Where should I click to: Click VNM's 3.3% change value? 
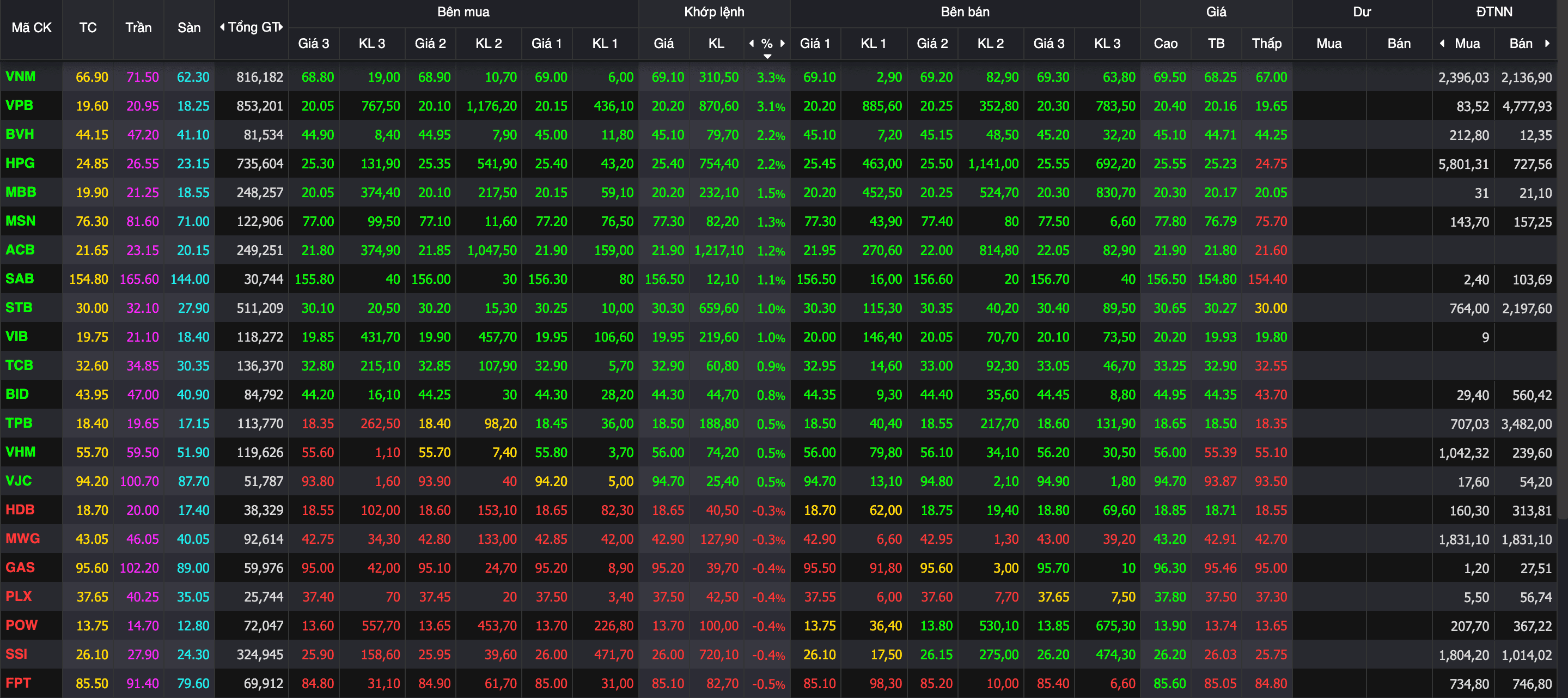[771, 78]
